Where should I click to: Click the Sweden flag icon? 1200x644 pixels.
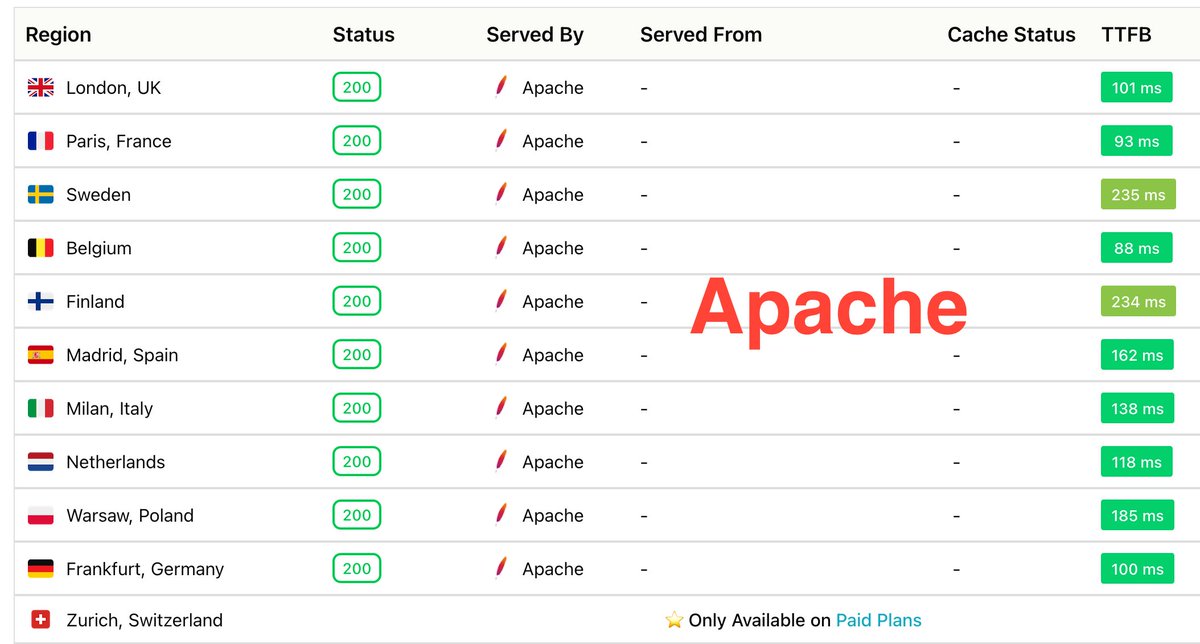tap(40, 195)
